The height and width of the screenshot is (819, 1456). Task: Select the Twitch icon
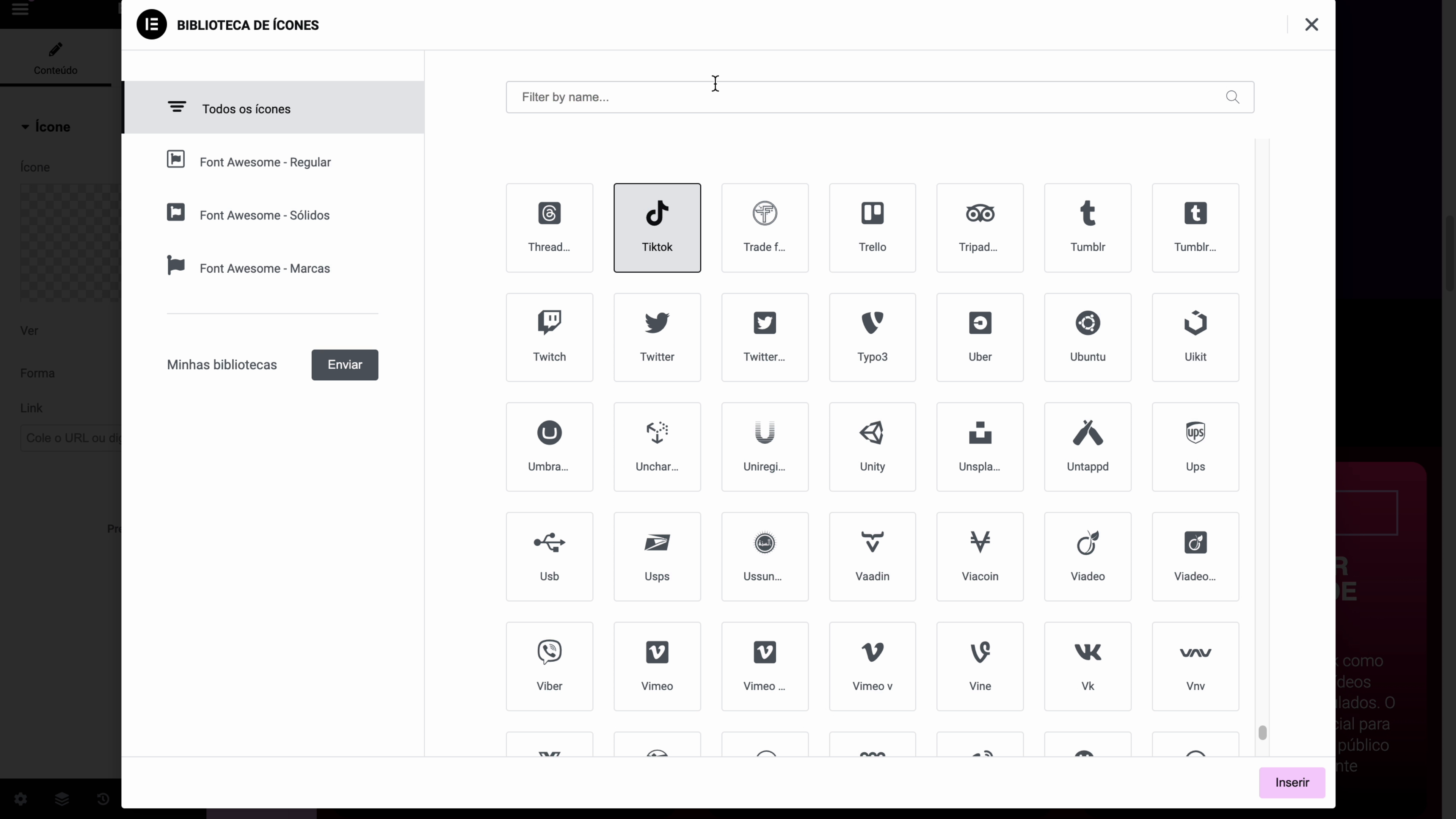549,336
